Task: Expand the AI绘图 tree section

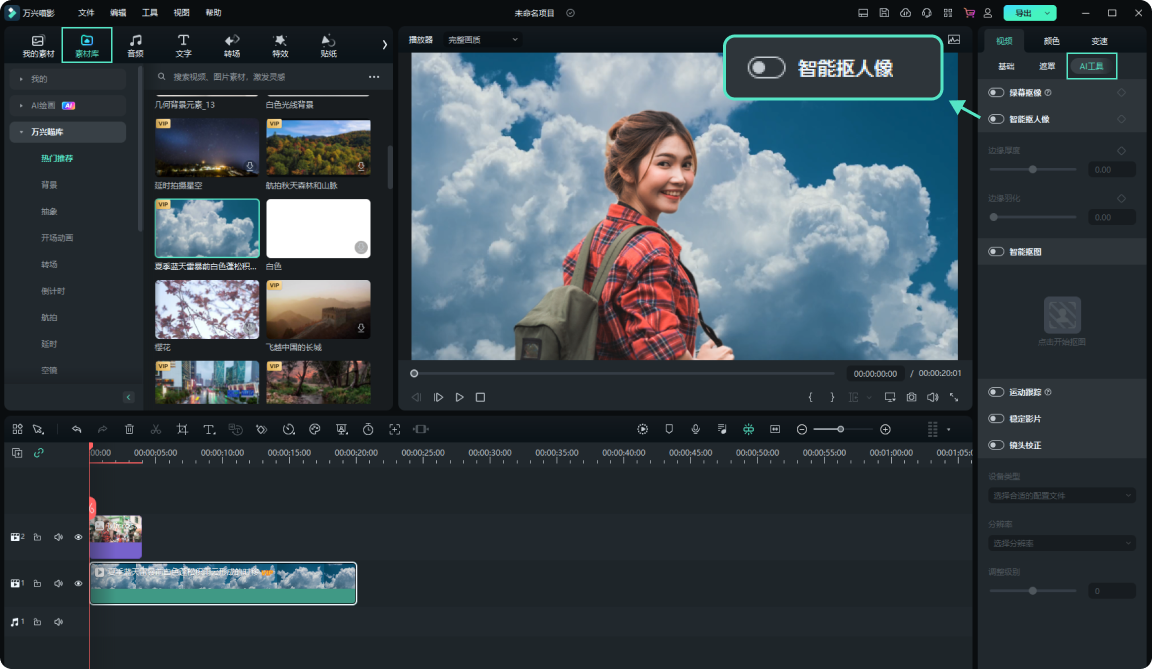Action: (x=21, y=105)
